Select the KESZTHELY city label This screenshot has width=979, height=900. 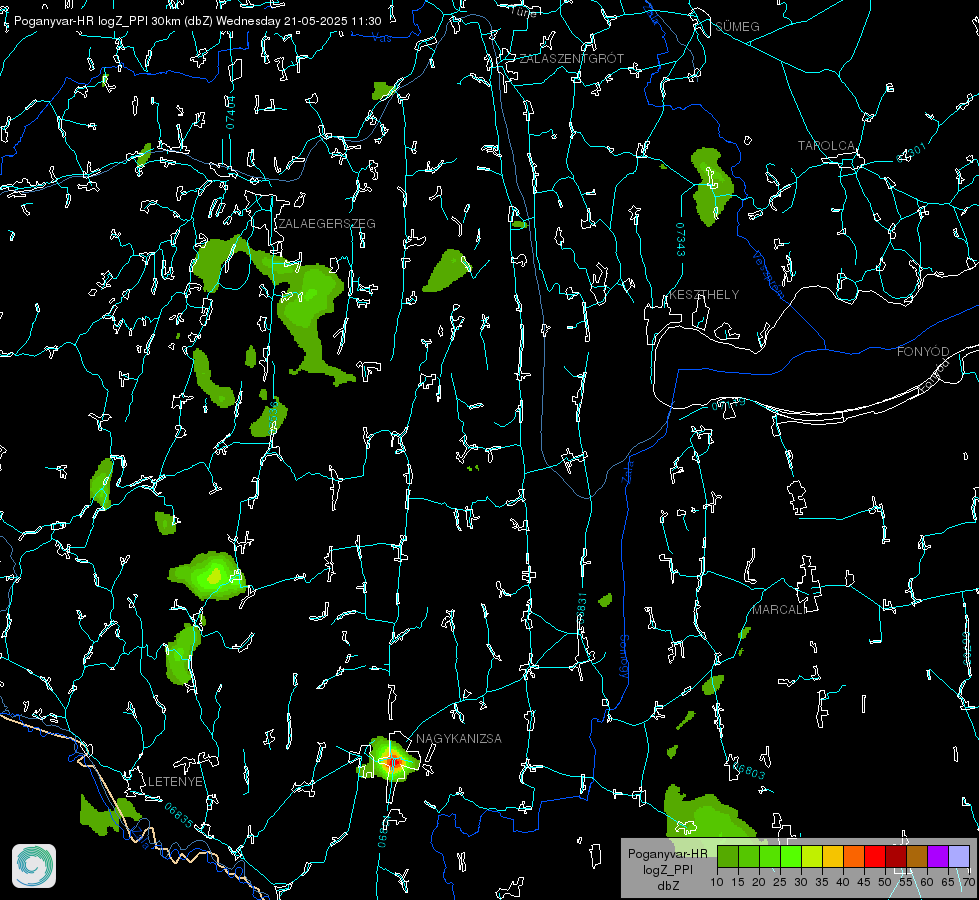click(x=704, y=294)
